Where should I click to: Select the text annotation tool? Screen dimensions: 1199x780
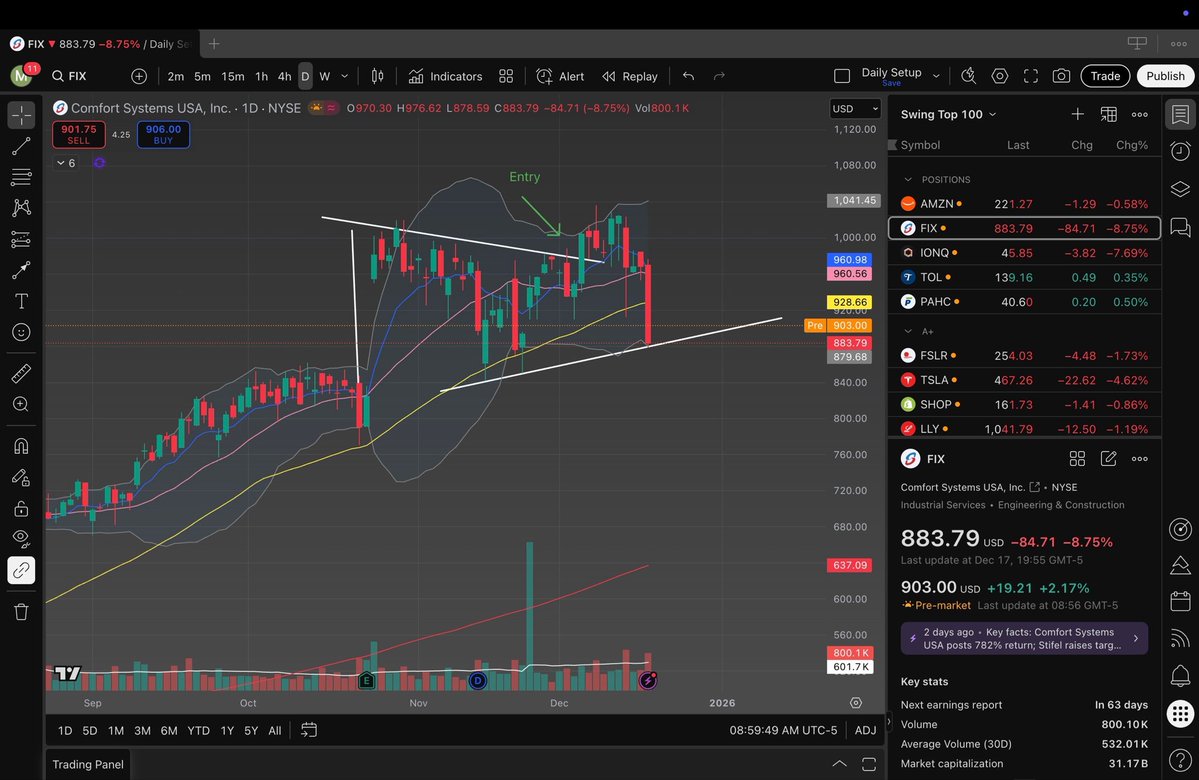21,301
